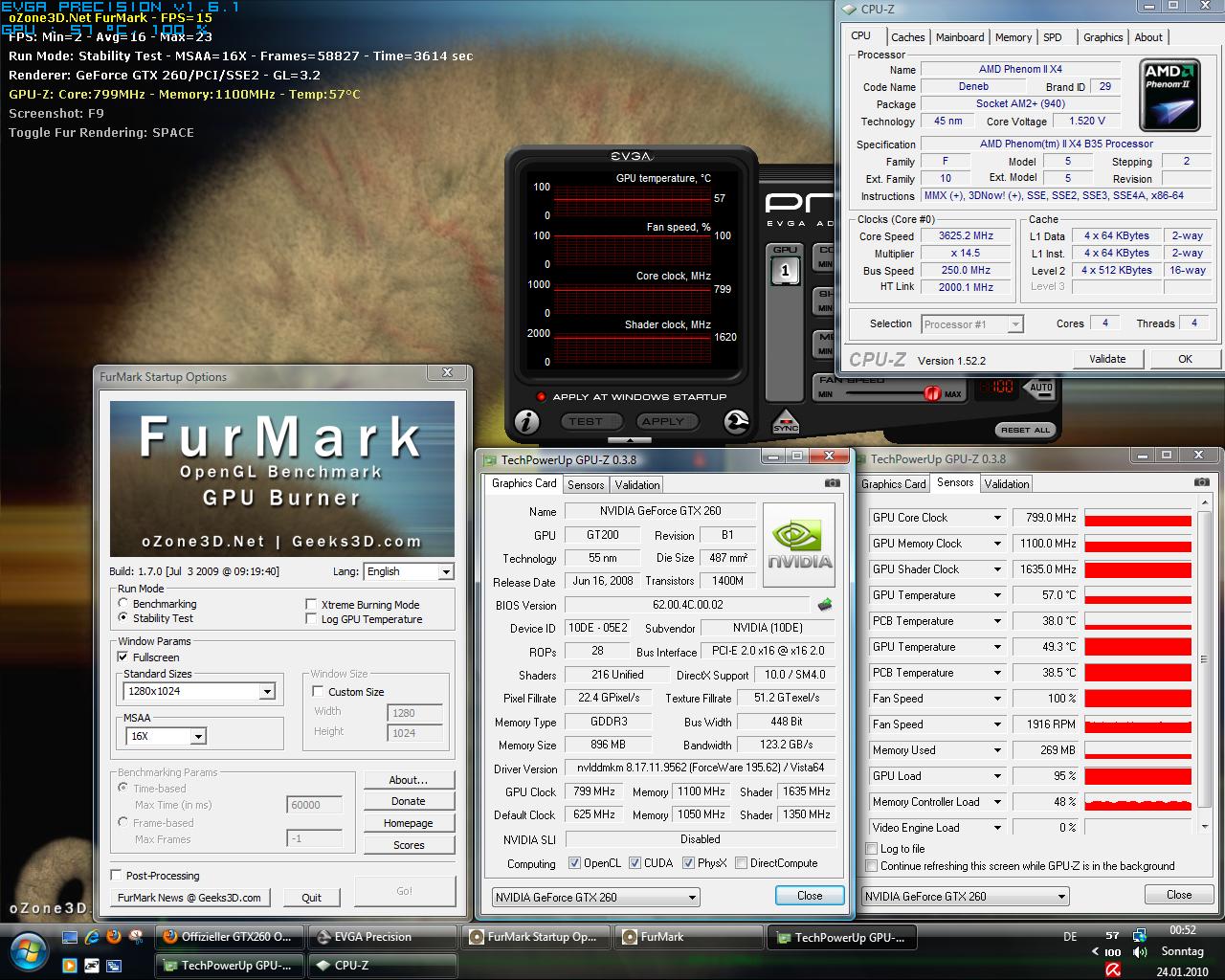The height and width of the screenshot is (980, 1225).
Task: Open the GPU Load sensor dropdown
Action: coord(996,776)
